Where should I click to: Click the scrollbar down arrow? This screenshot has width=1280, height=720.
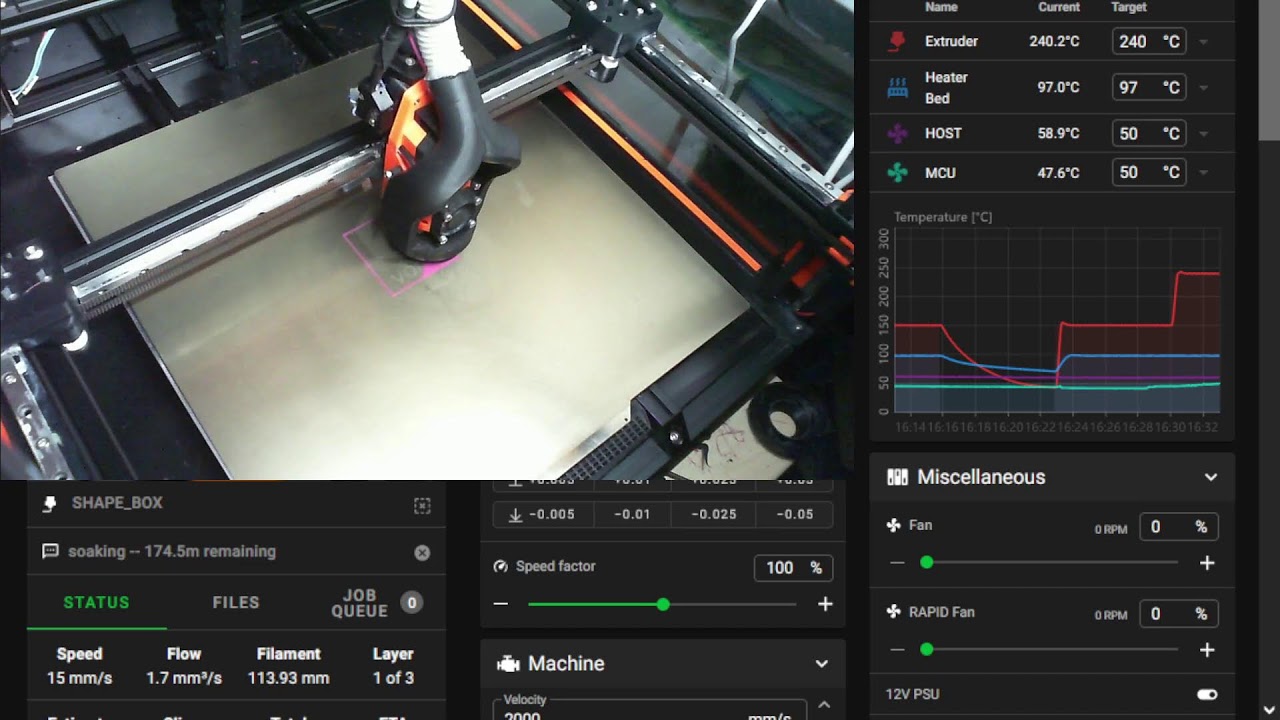[x=1269, y=711]
